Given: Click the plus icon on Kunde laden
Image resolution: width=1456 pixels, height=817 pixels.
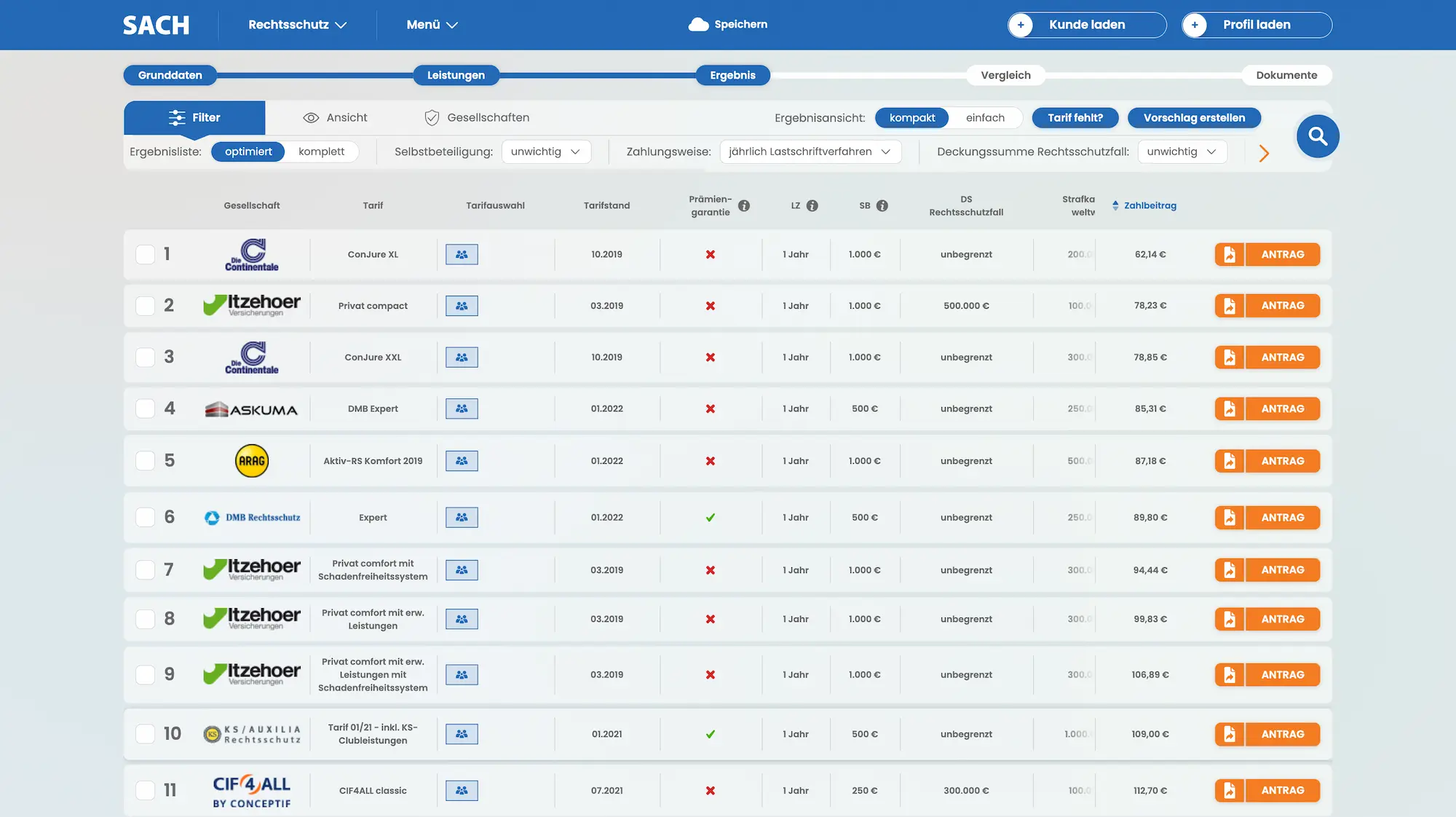Looking at the screenshot, I should tap(1021, 25).
